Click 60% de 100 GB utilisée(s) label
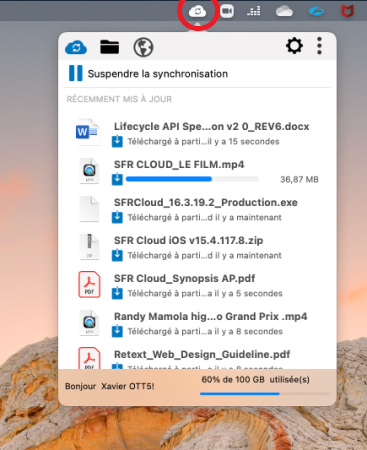367x450 pixels. tap(255, 380)
